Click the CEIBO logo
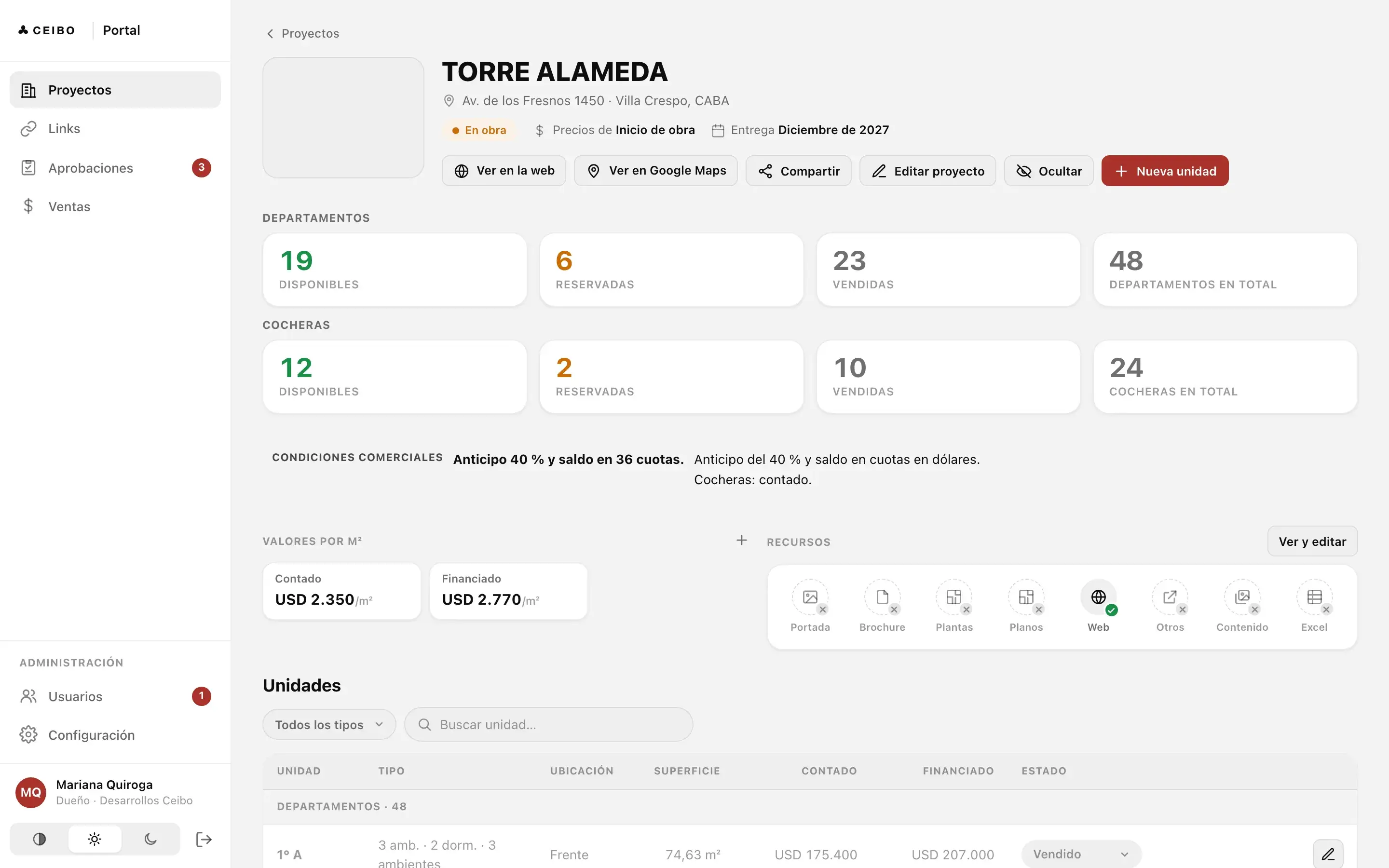Viewport: 1389px width, 868px height. tap(46, 30)
